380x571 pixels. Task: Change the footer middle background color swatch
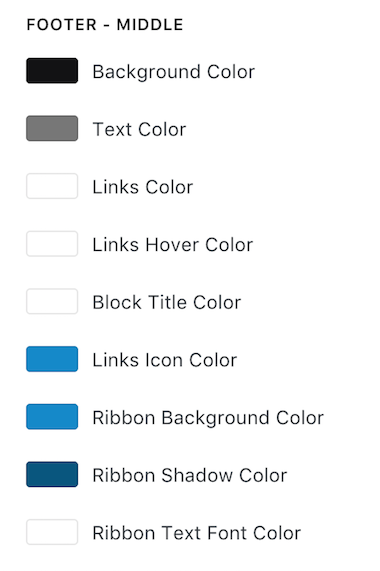[x=52, y=71]
